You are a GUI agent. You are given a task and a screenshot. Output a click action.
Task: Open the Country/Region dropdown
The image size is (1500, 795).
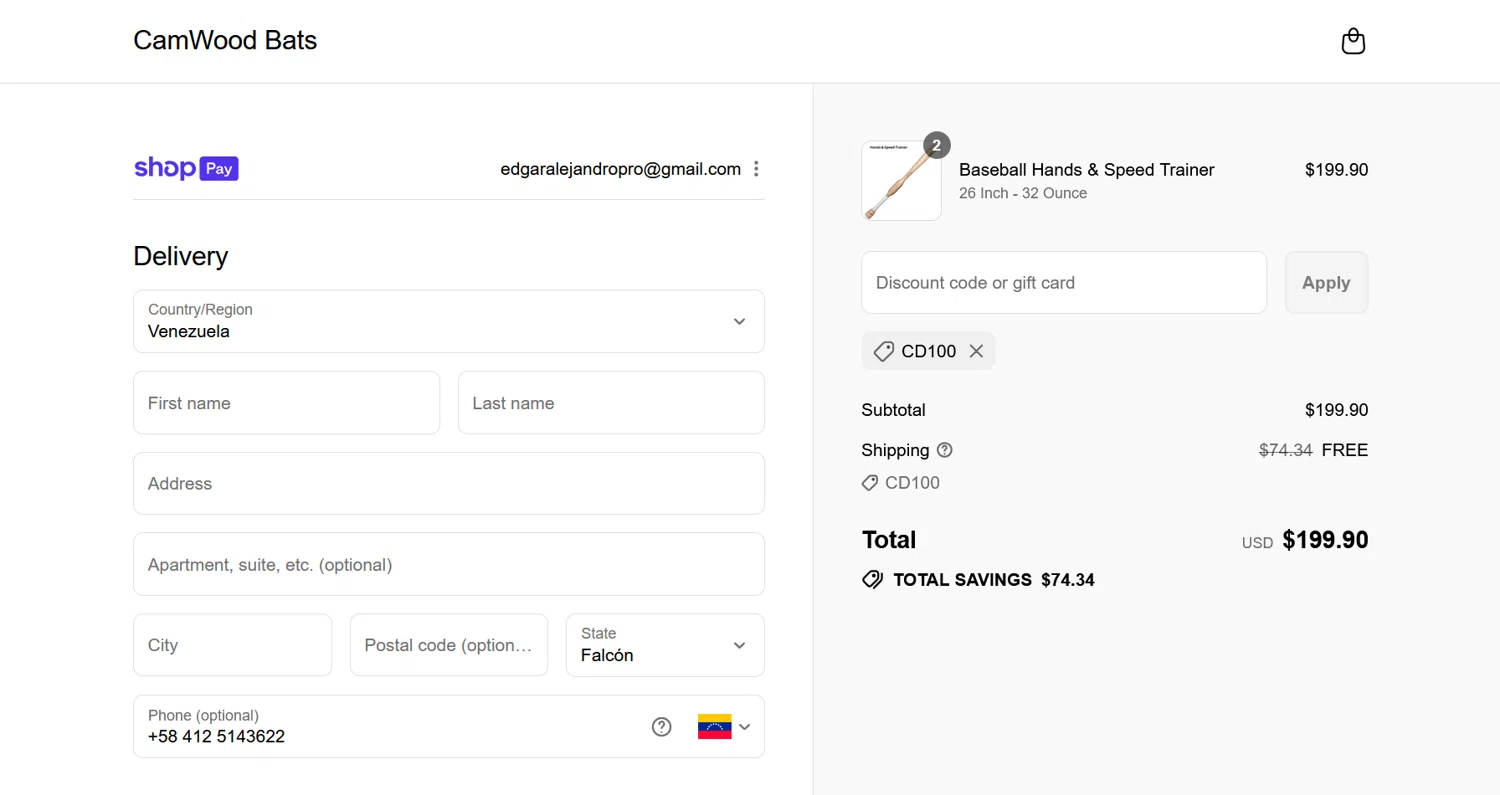[449, 321]
